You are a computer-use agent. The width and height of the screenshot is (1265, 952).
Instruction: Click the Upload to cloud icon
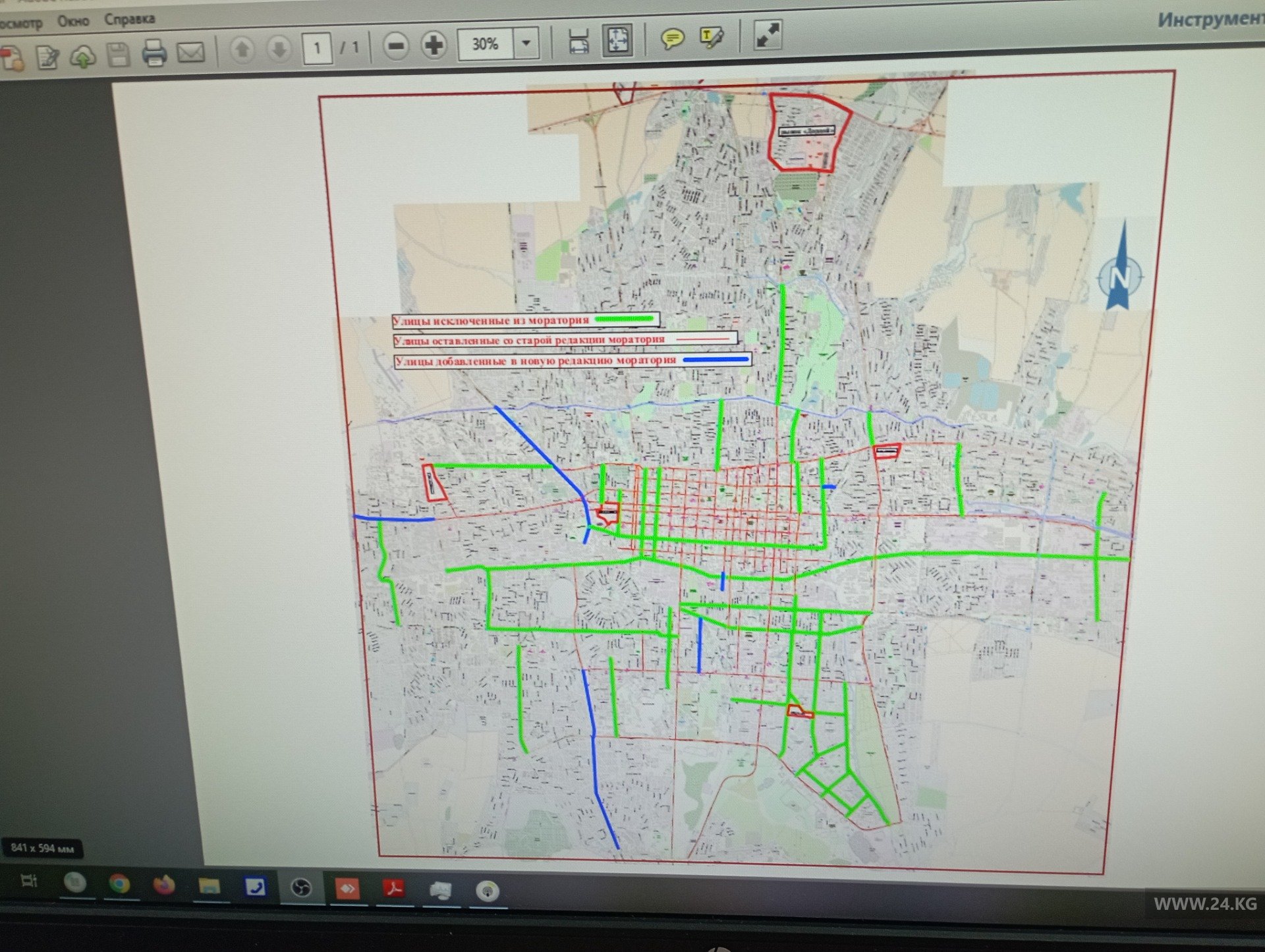tap(82, 56)
